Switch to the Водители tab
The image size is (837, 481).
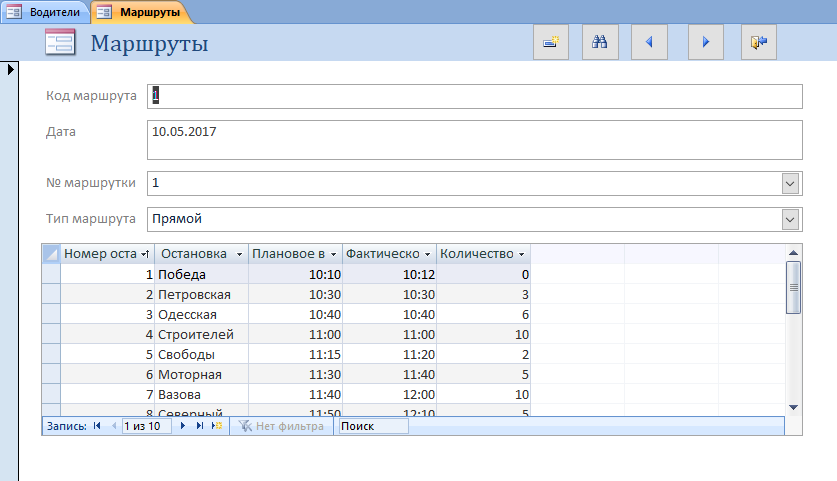(45, 12)
